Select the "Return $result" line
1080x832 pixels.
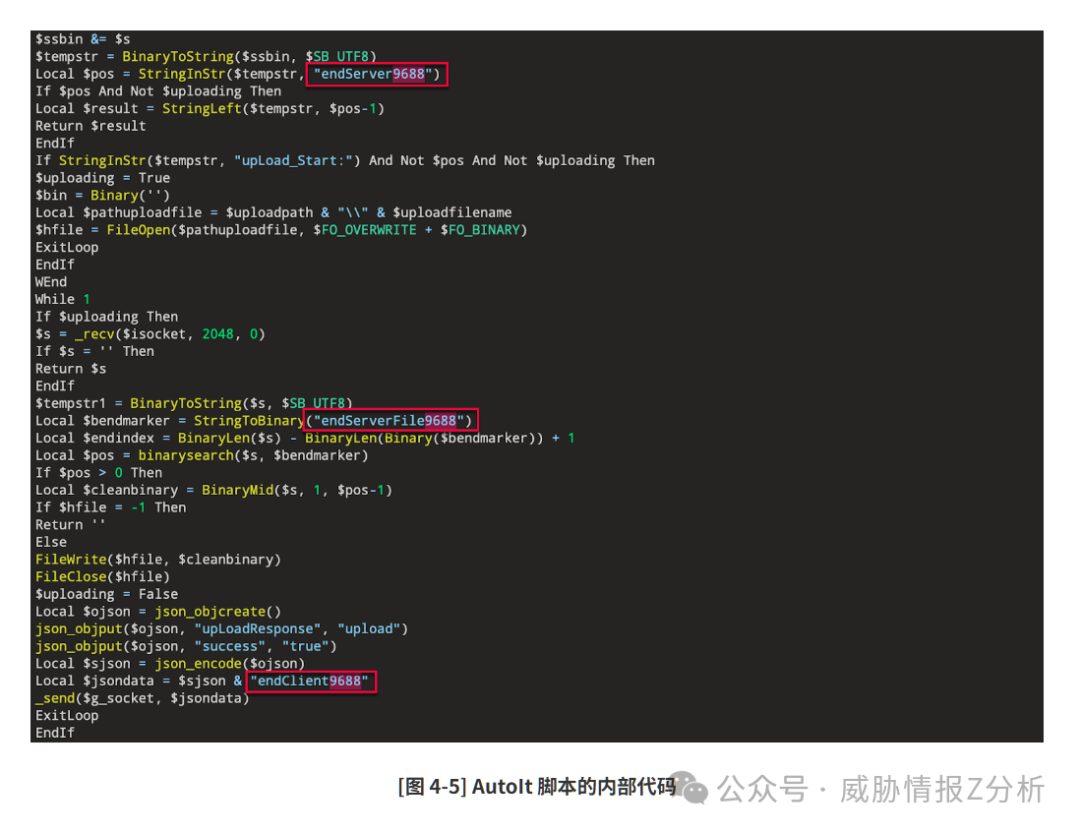[90, 126]
